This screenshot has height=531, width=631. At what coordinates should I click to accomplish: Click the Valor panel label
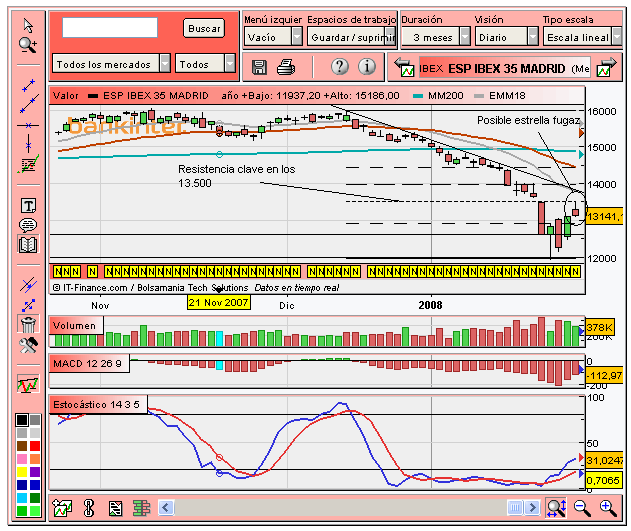[x=66, y=96]
